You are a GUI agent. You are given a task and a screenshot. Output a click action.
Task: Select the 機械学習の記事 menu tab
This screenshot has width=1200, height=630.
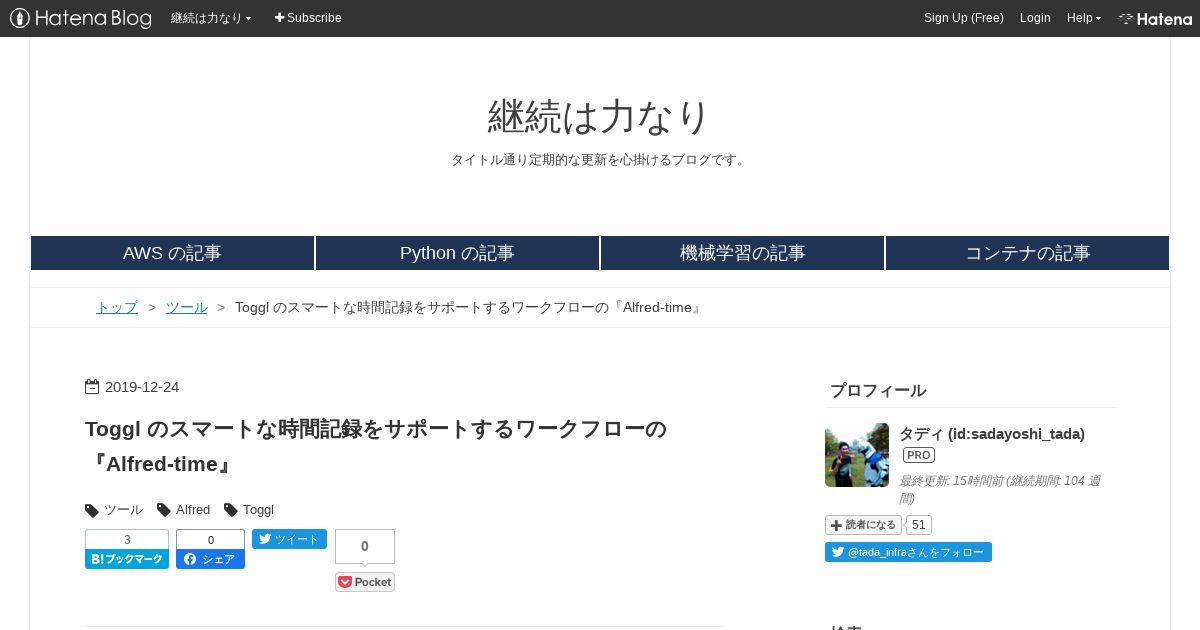point(742,253)
